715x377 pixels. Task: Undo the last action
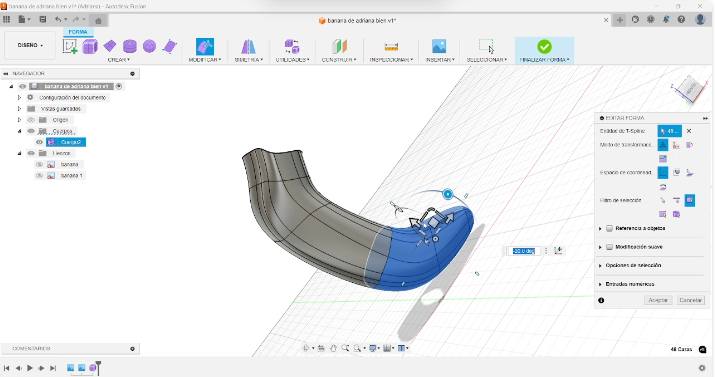point(58,20)
